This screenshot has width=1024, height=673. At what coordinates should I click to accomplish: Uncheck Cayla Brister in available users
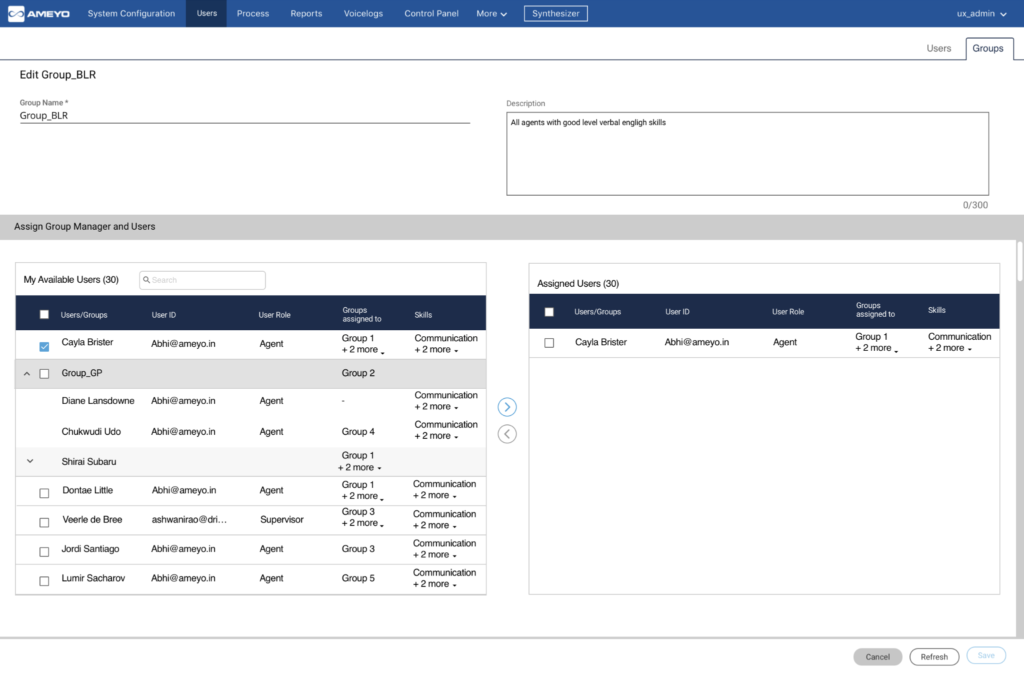click(44, 346)
